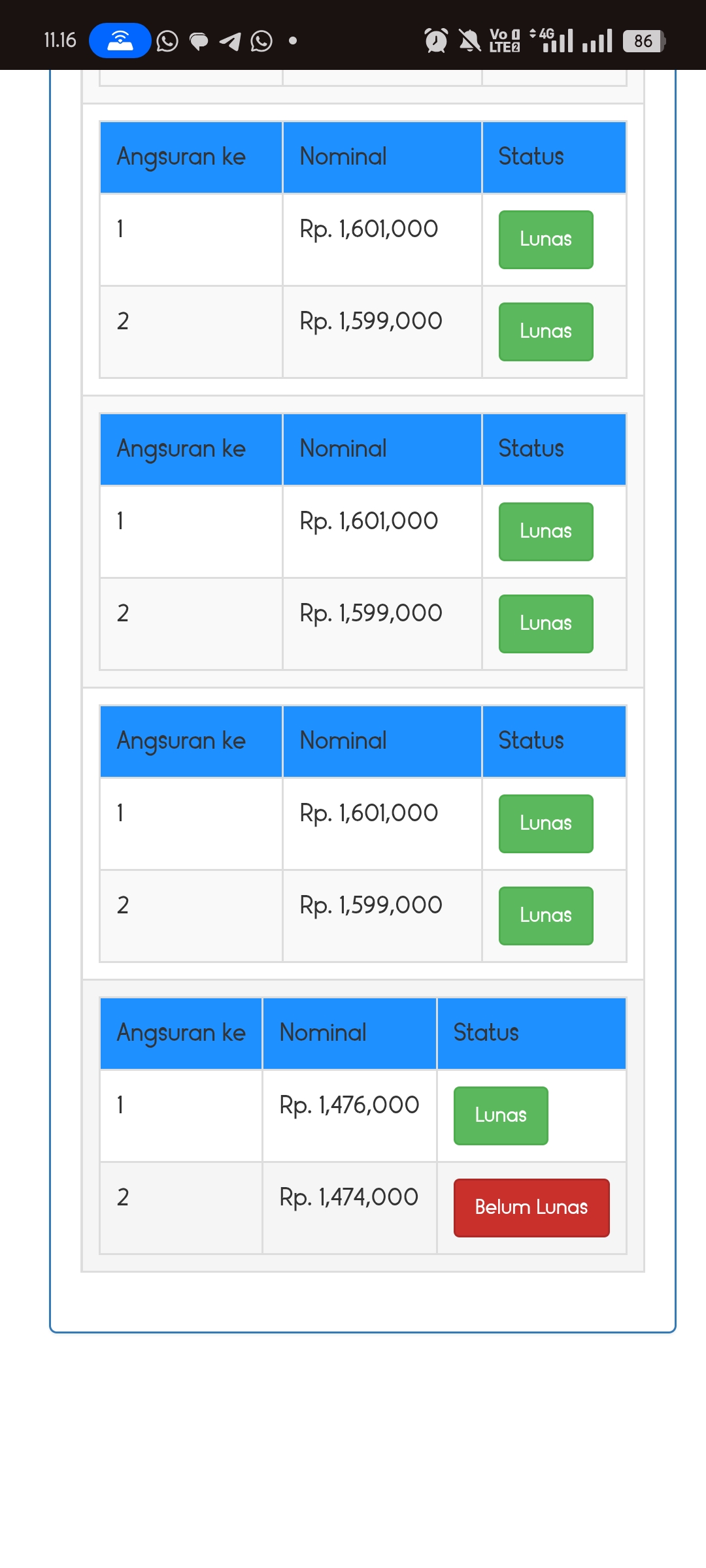
Task: Click the red Belum Lunas button
Action: [531, 1207]
